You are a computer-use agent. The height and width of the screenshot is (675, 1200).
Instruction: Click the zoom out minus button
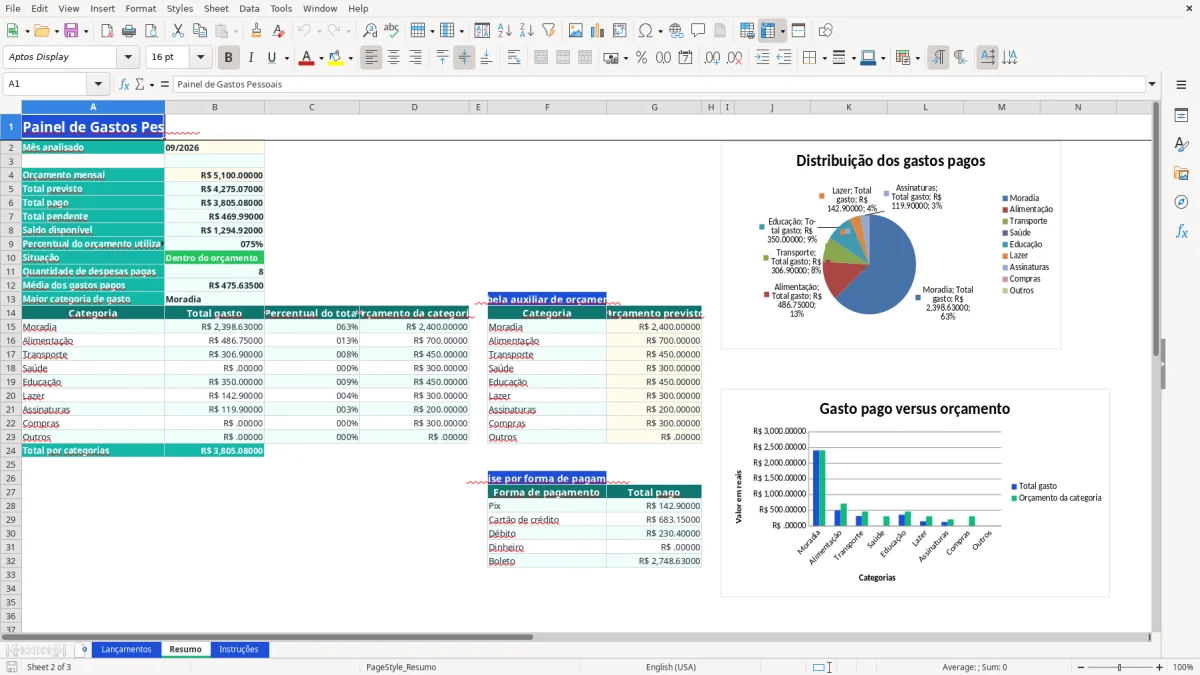pos(1080,667)
